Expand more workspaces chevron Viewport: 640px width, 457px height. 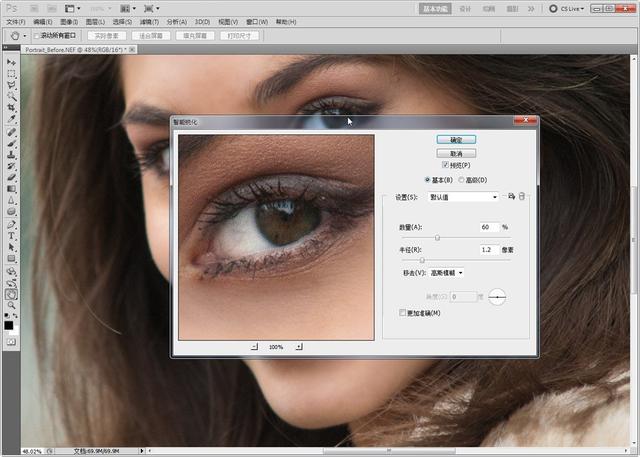[531, 9]
